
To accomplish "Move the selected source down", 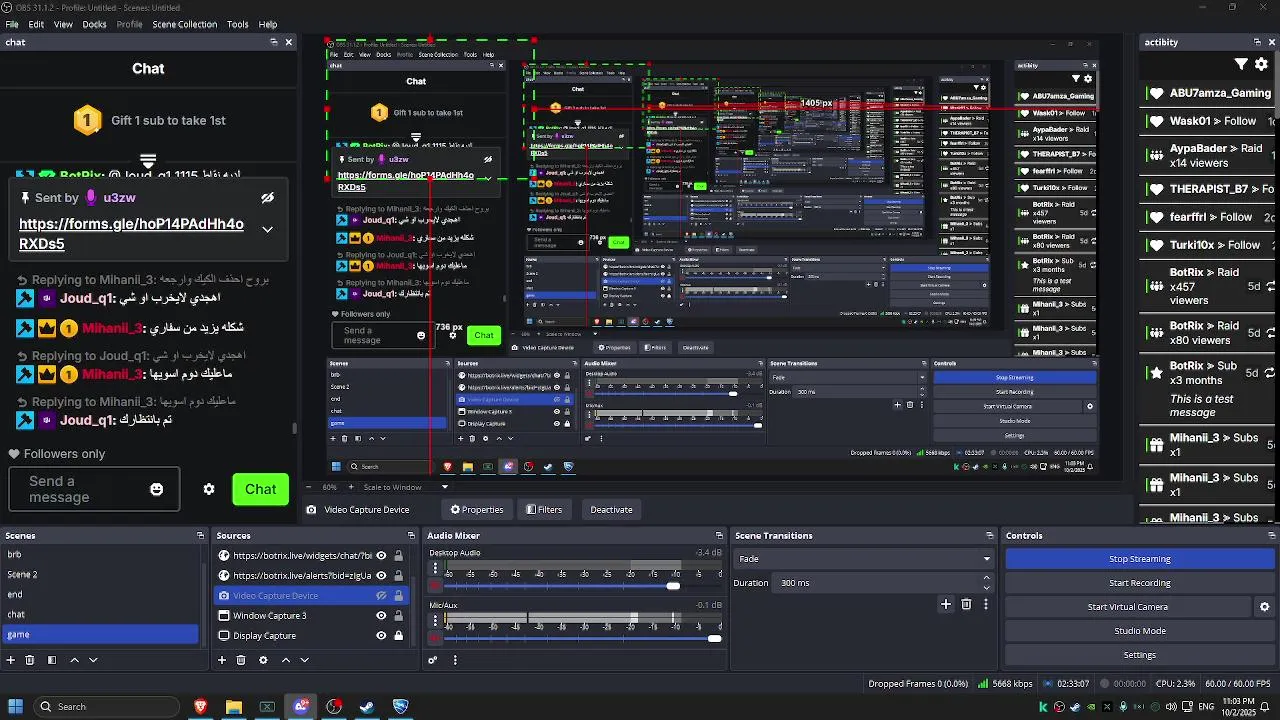I will coord(304,660).
